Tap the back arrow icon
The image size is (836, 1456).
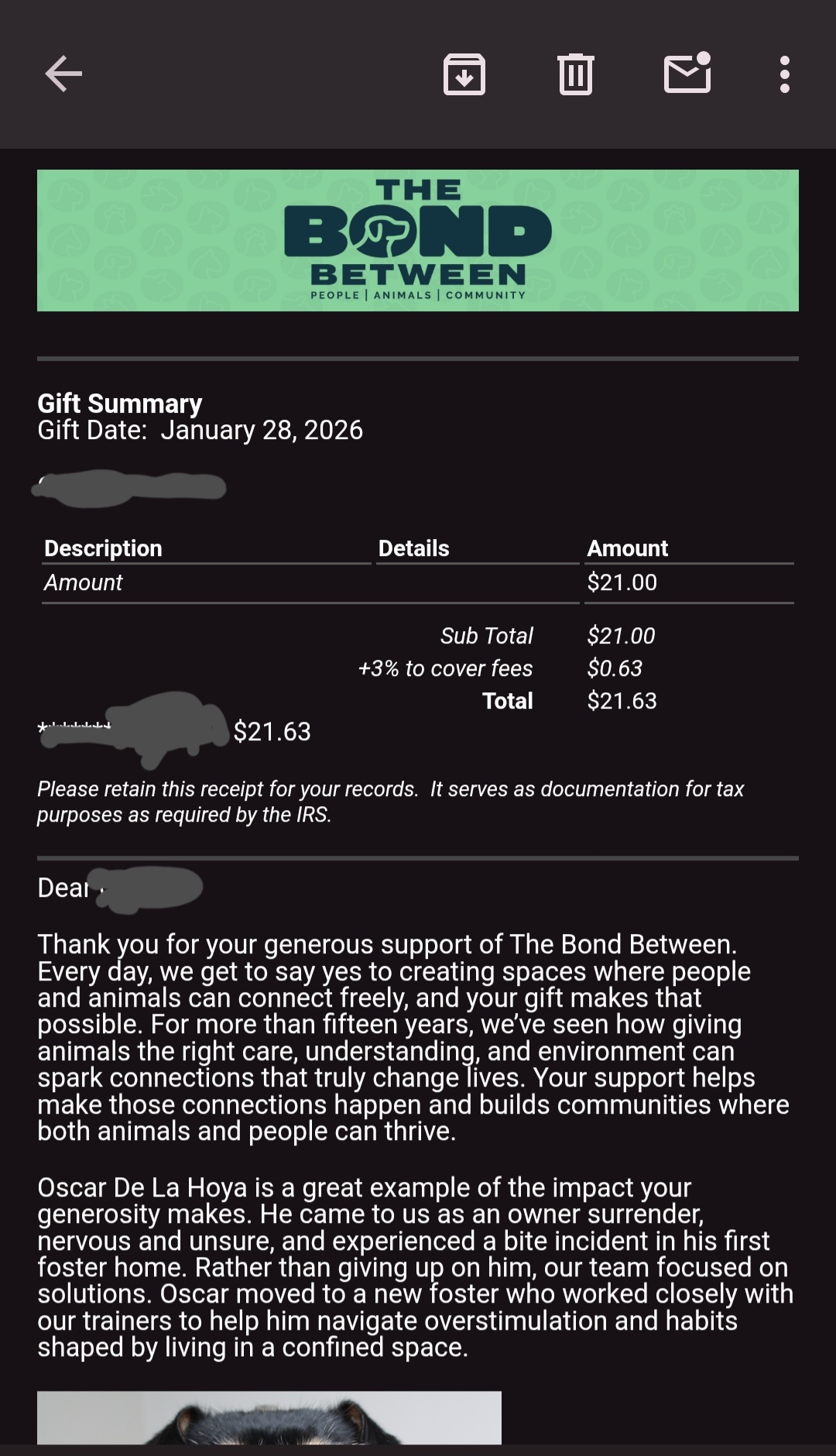pos(63,74)
